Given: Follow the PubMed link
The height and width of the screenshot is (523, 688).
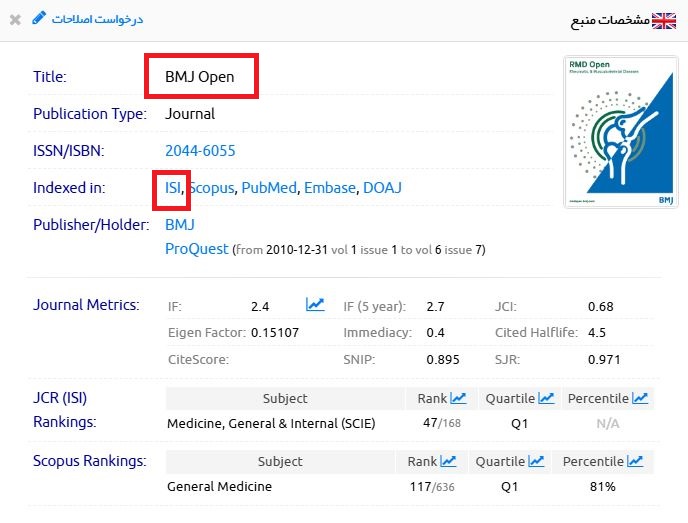Looking at the screenshot, I should coord(268,187).
